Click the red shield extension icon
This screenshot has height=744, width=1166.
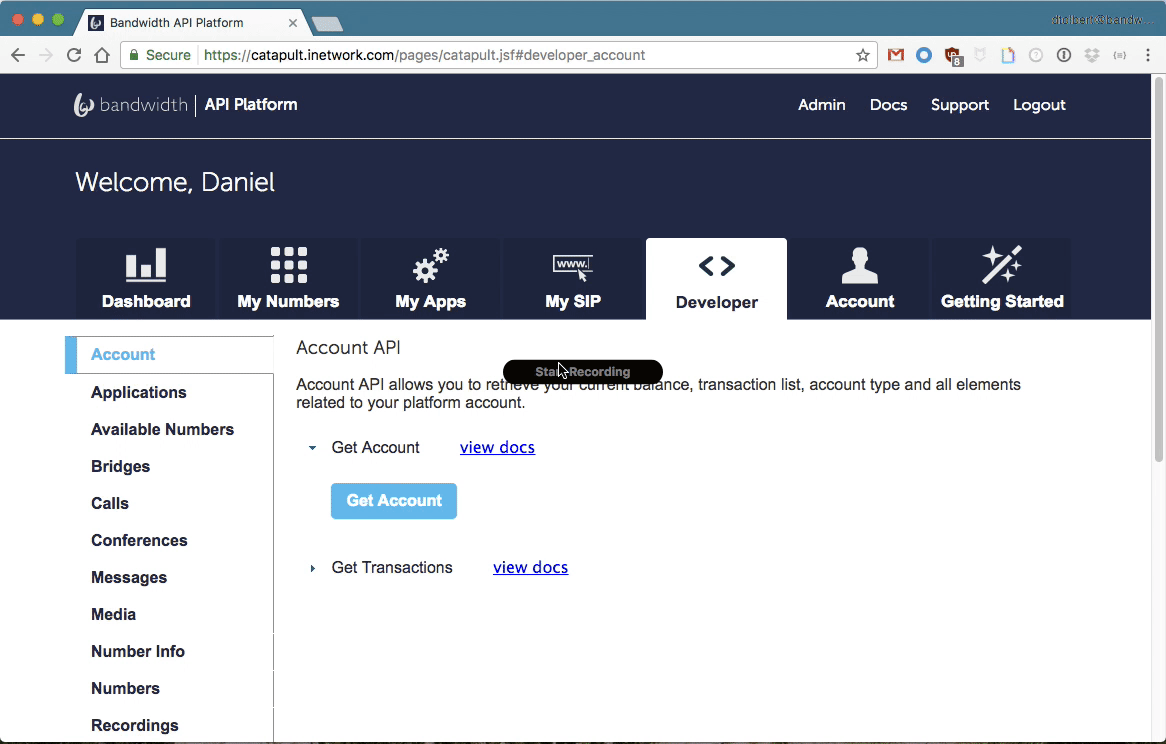[x=952, y=55]
